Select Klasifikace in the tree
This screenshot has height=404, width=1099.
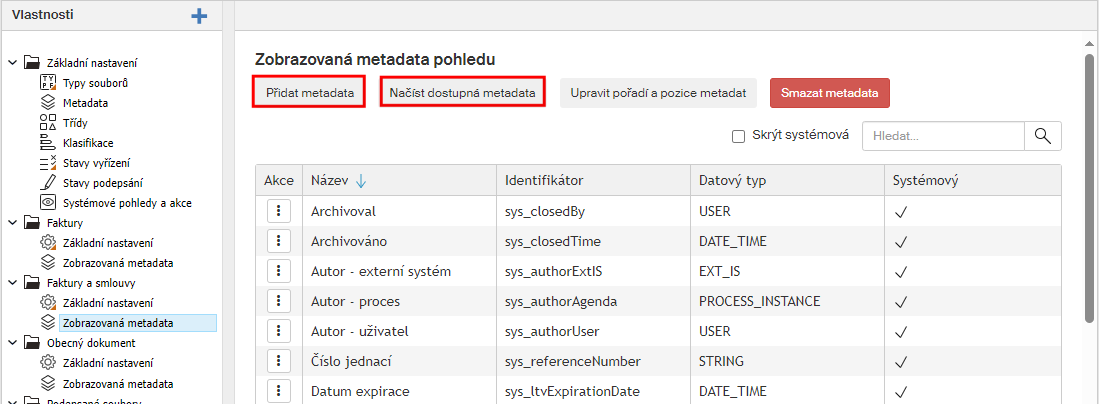tap(88, 143)
